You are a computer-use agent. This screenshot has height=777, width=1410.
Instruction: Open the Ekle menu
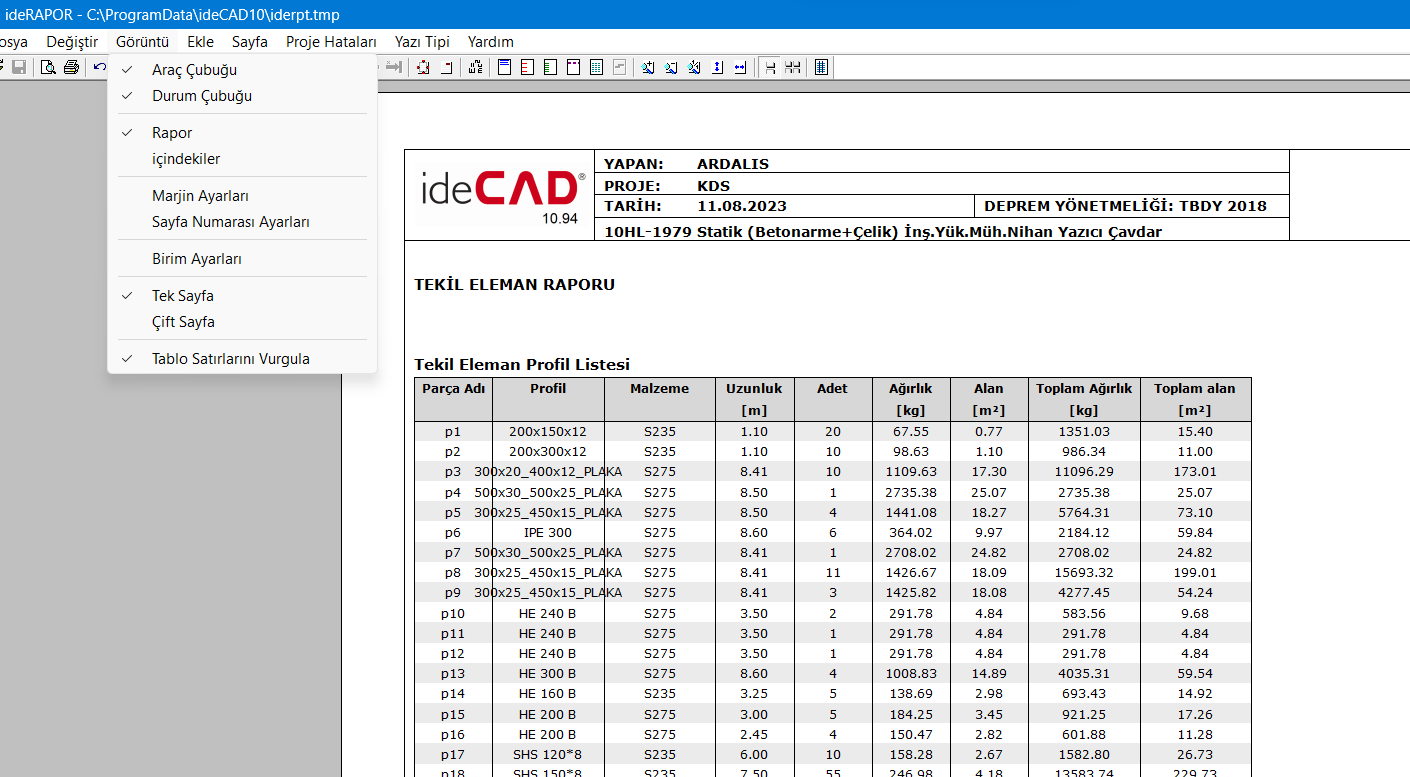[x=200, y=42]
